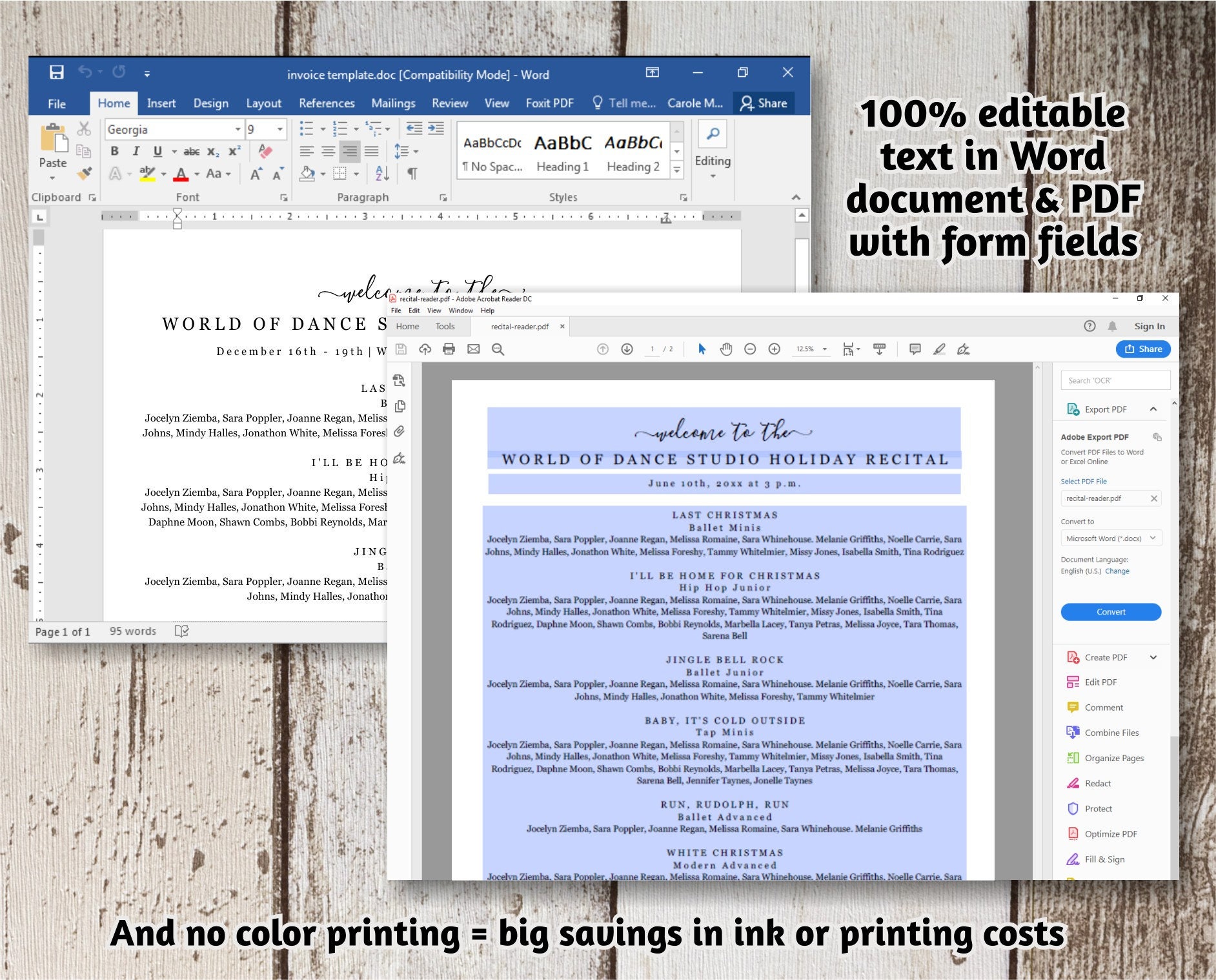Click the Sort A-Z icon in Word
The height and width of the screenshot is (980, 1216).
(381, 173)
